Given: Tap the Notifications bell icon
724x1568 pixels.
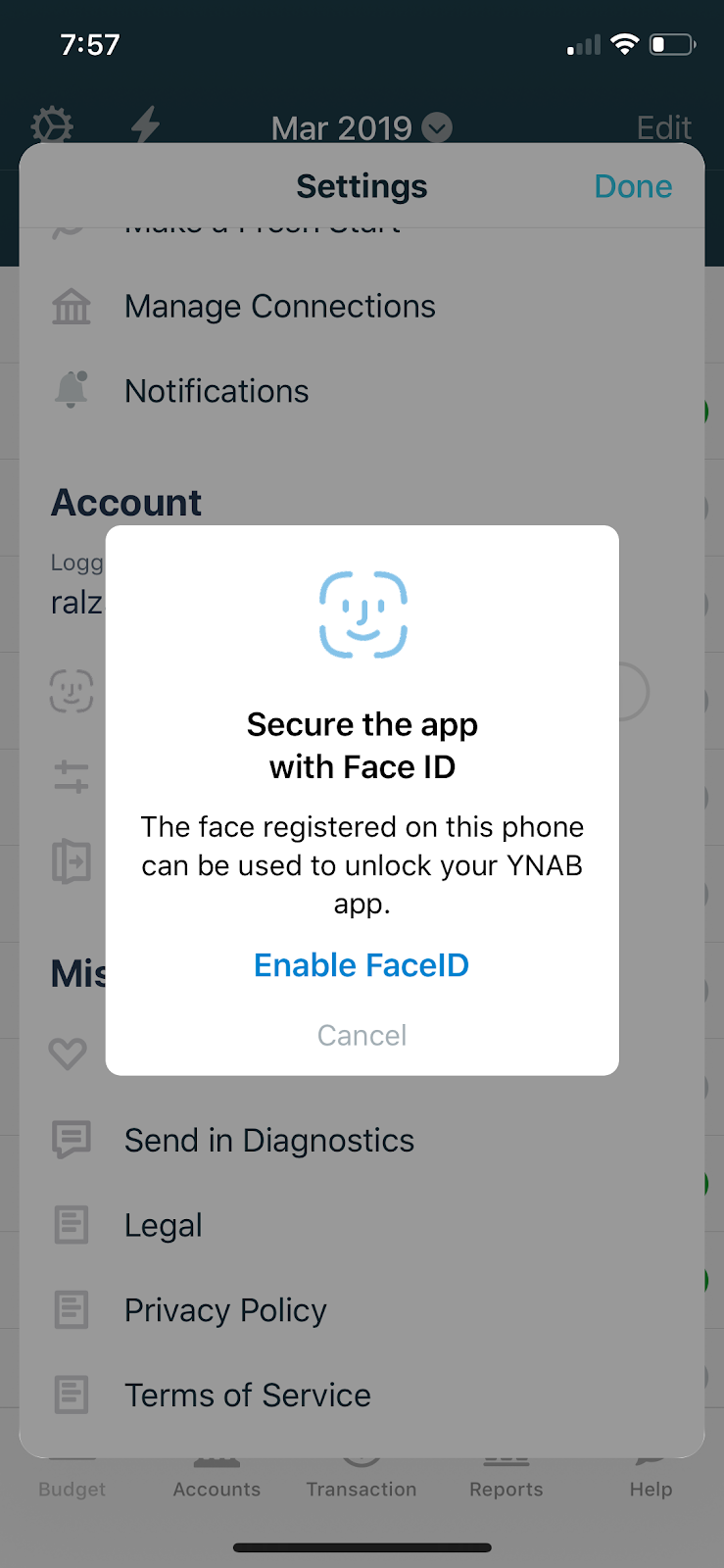Looking at the screenshot, I should (x=71, y=389).
